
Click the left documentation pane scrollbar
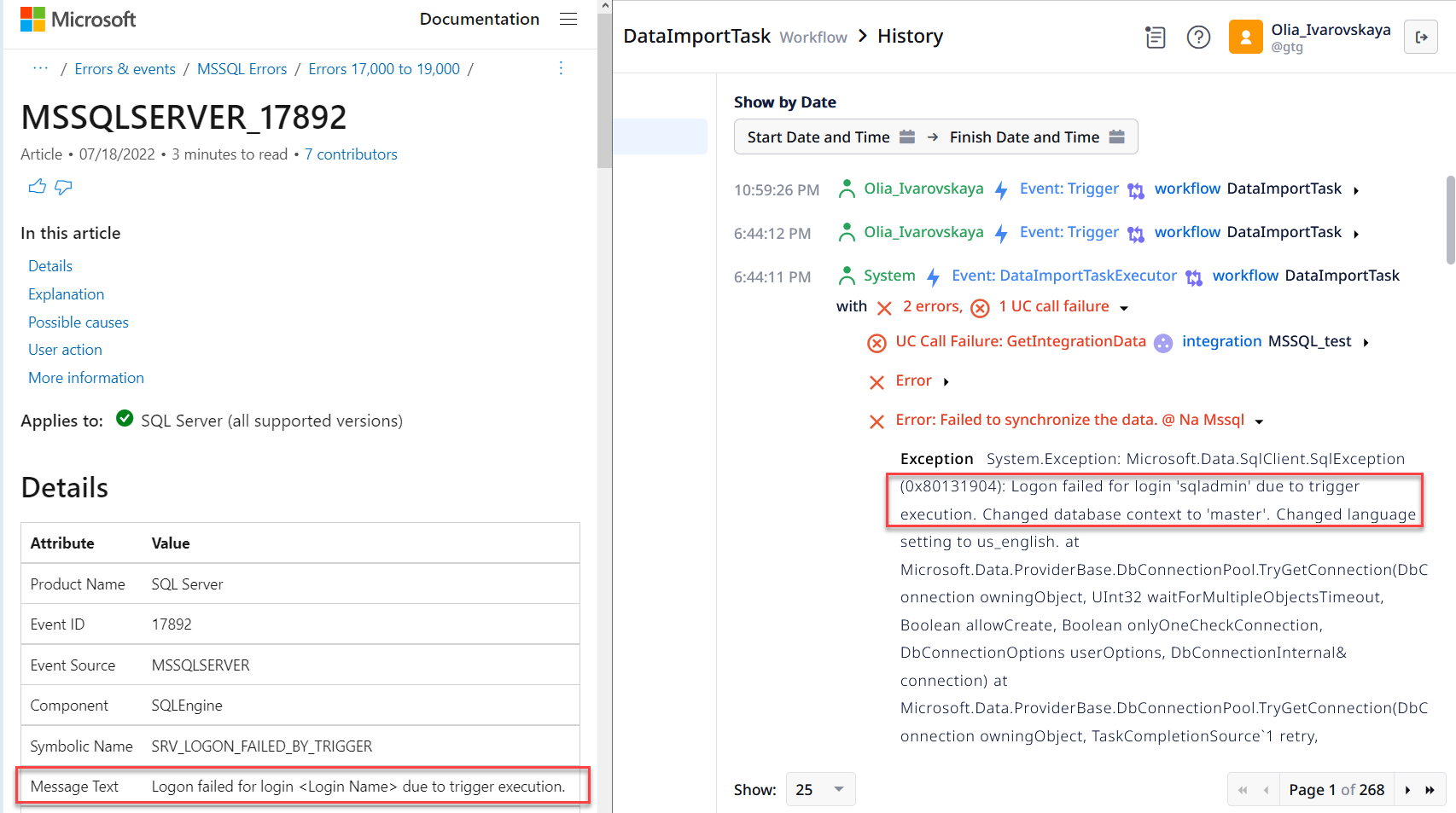[604, 90]
